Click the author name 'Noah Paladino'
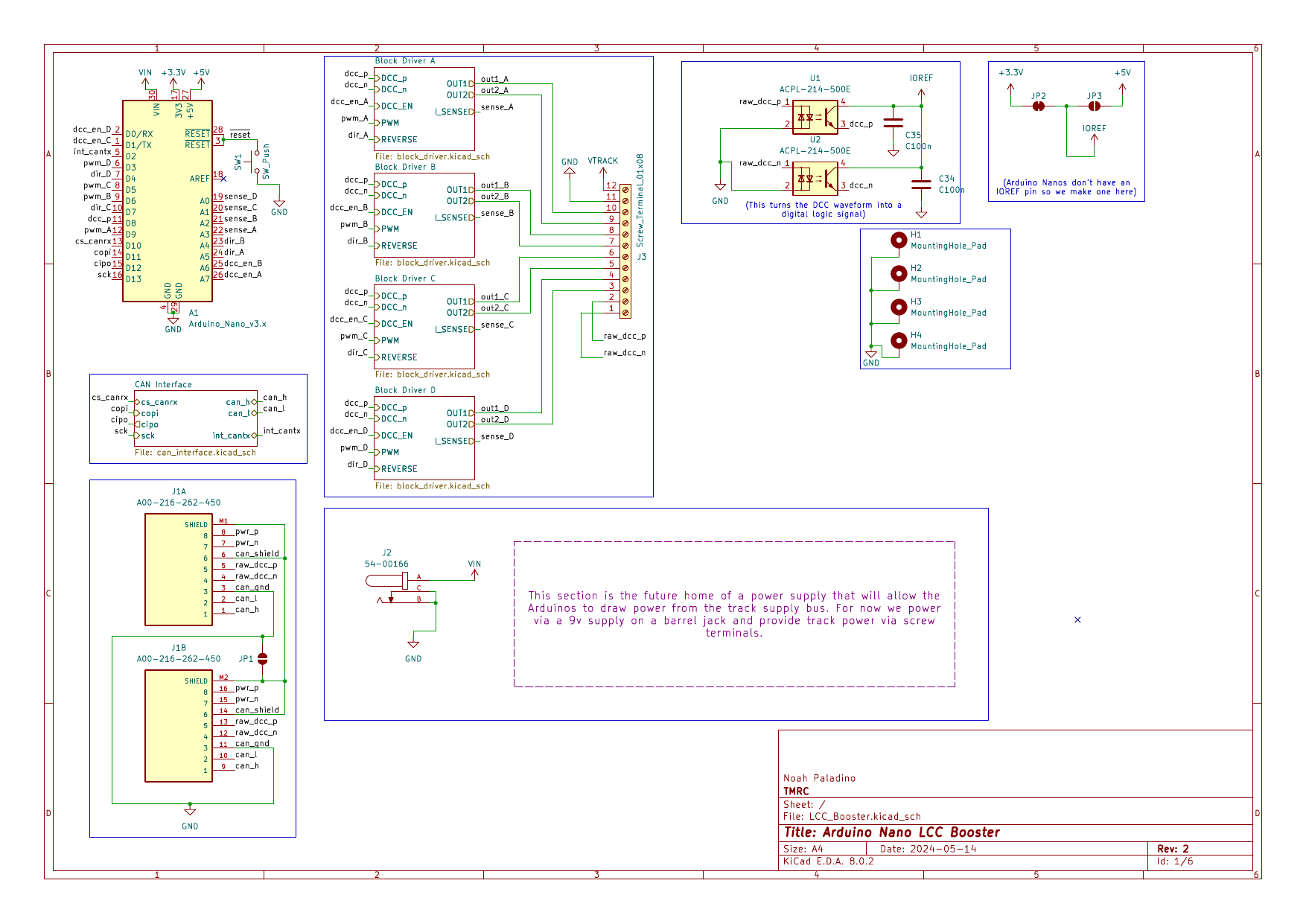1306x924 pixels. click(819, 778)
